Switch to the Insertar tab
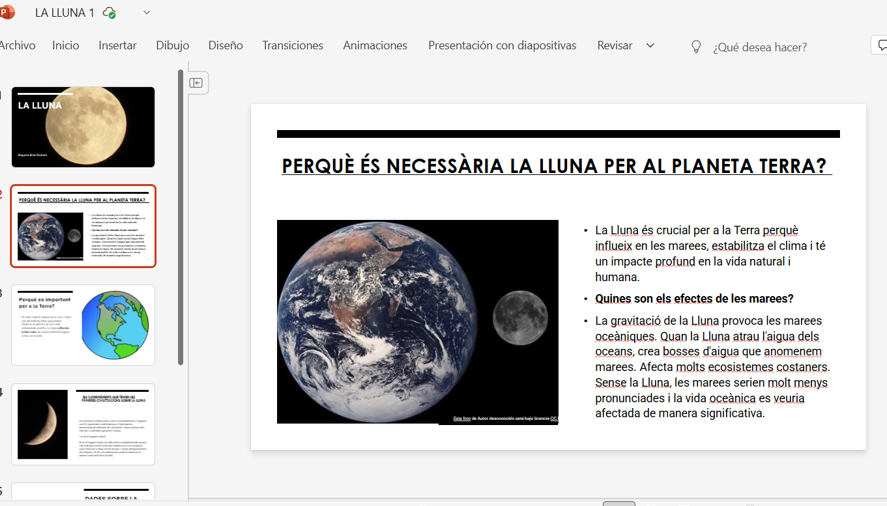The image size is (887, 506). 117,46
